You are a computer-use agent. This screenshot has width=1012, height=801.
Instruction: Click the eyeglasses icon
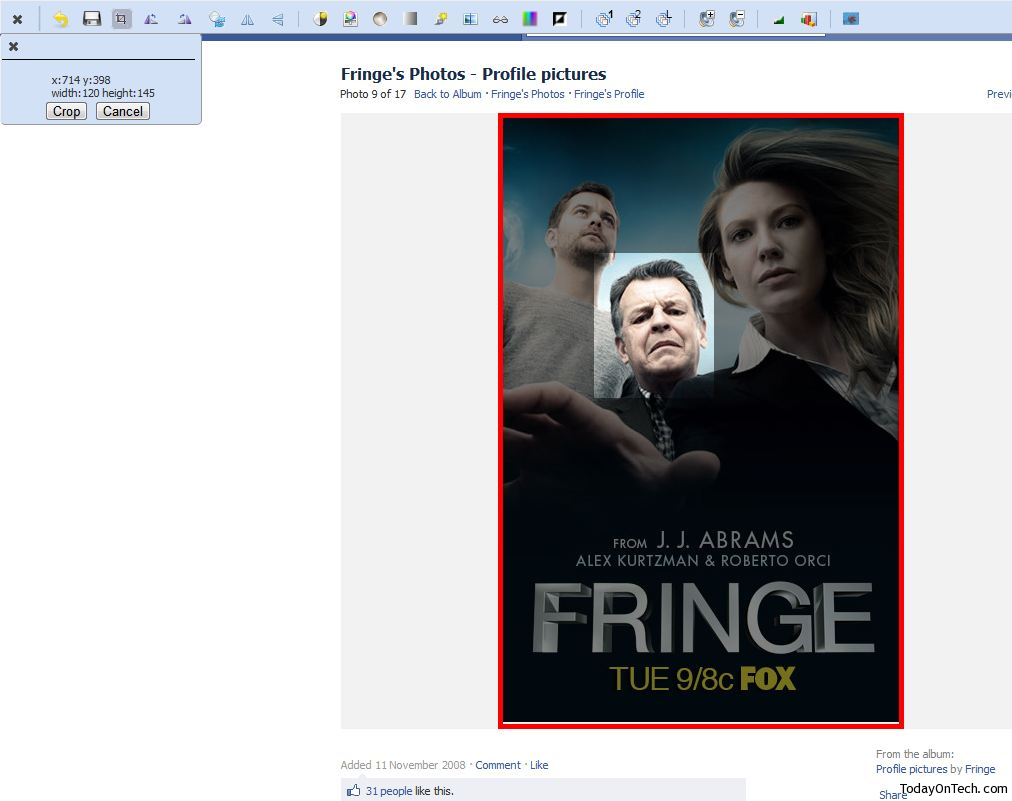tap(500, 20)
